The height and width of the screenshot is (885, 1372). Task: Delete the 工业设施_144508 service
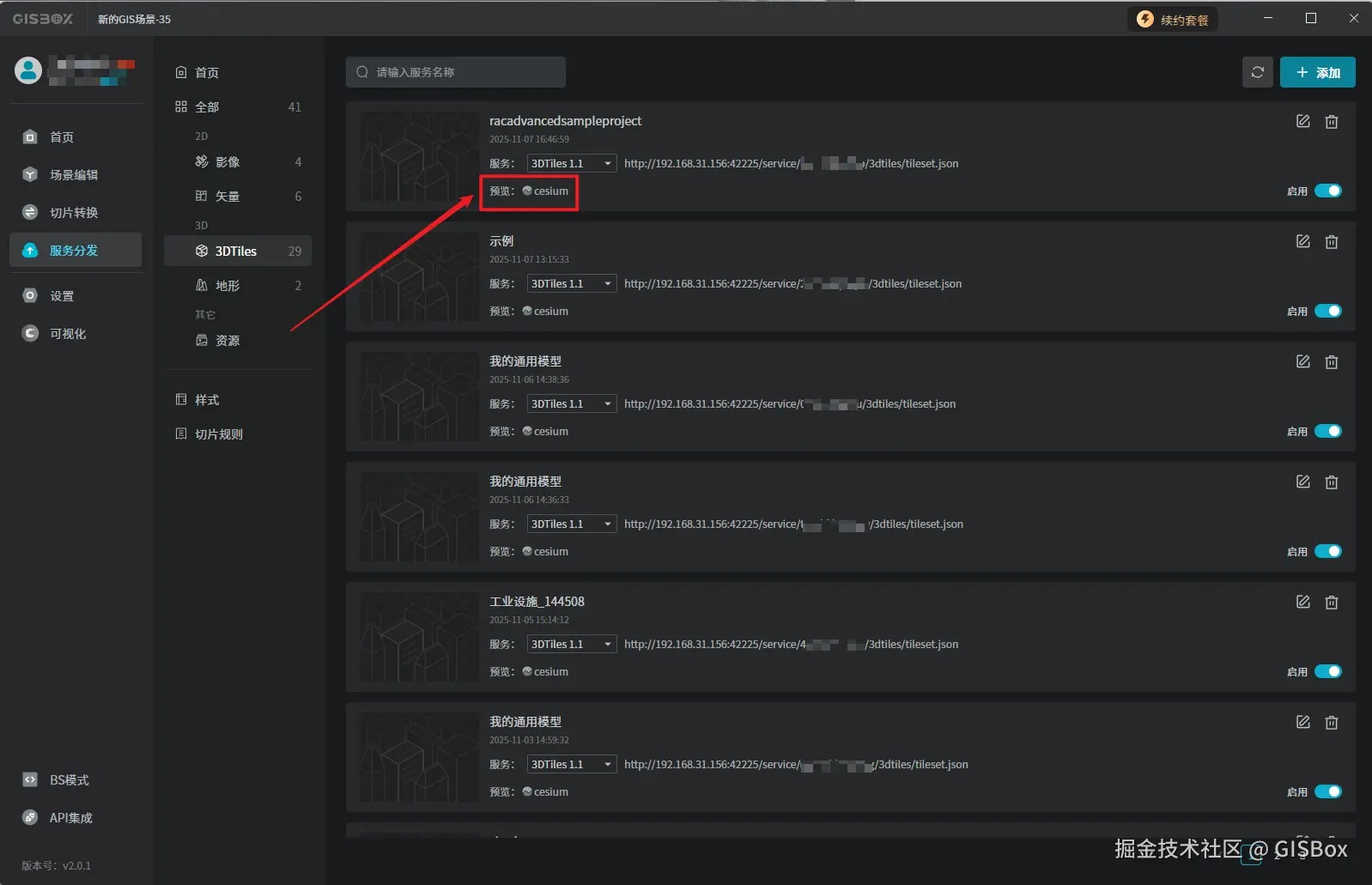coord(1332,602)
